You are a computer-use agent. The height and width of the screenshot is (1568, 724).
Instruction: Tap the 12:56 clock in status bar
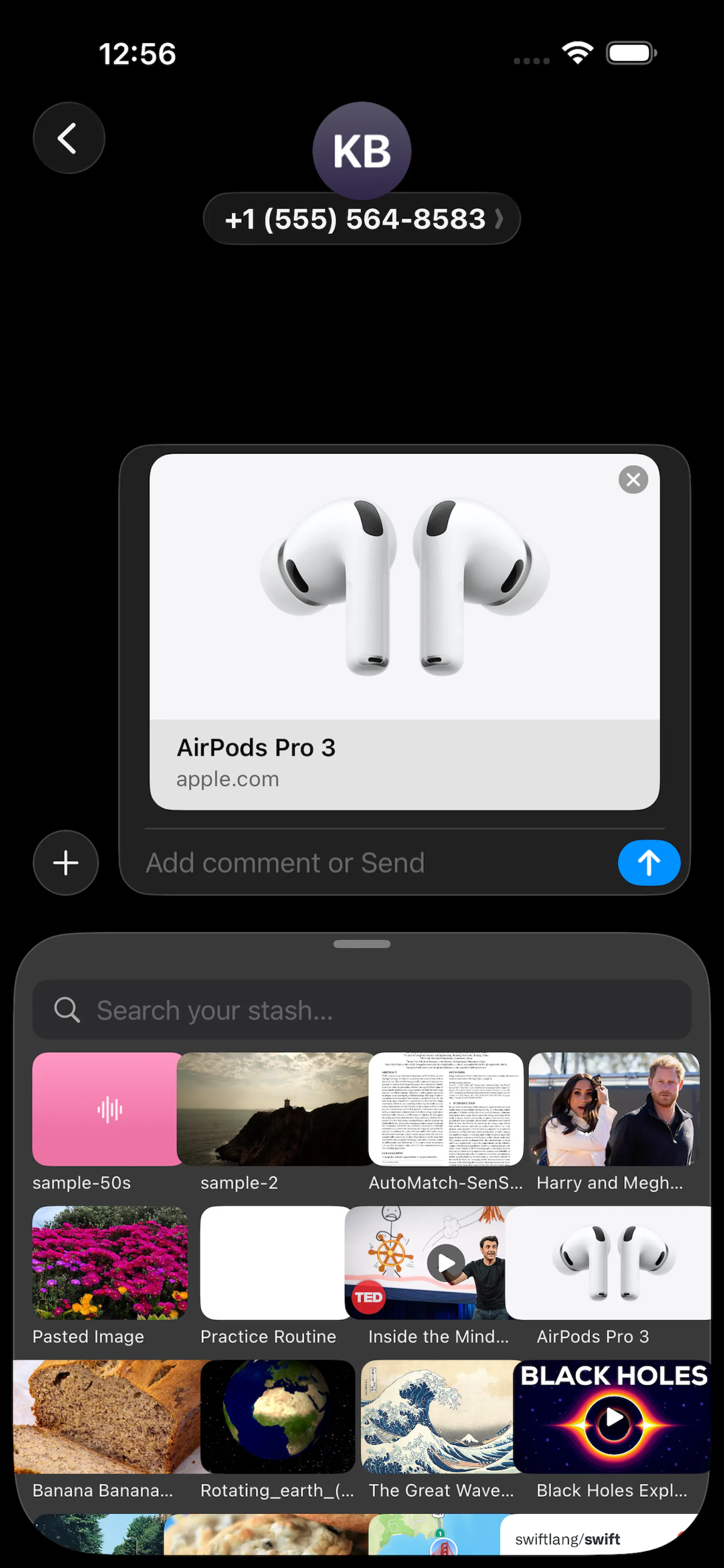[x=138, y=53]
